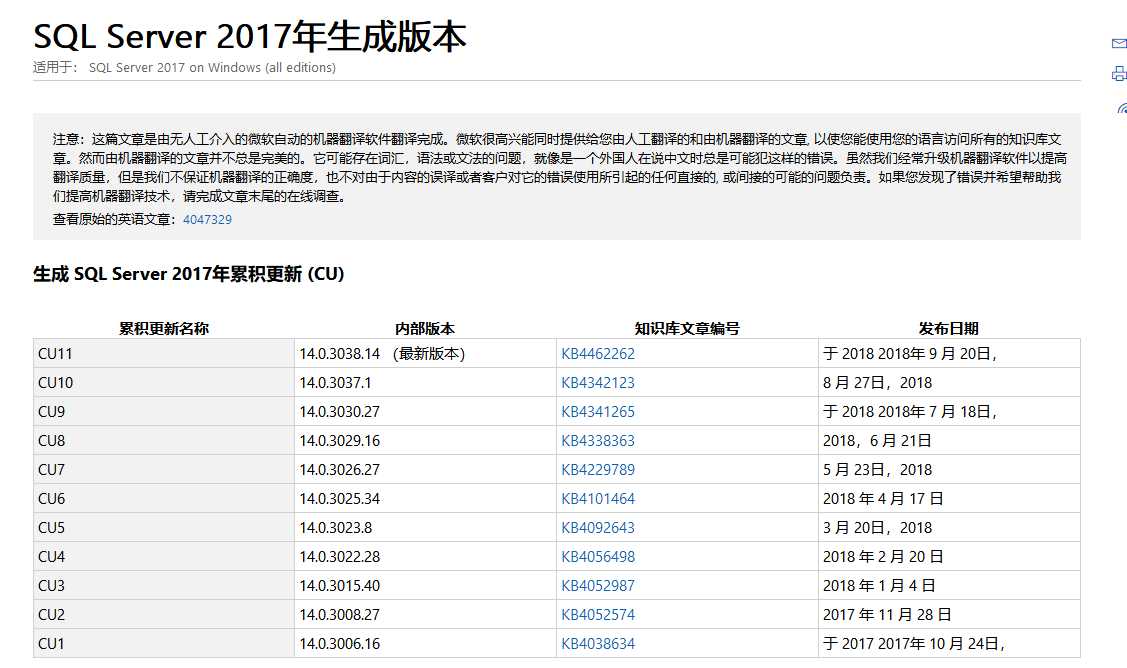Viewport: 1127px width, 668px height.
Task: Open the KB4341265 article link
Action: coord(597,412)
